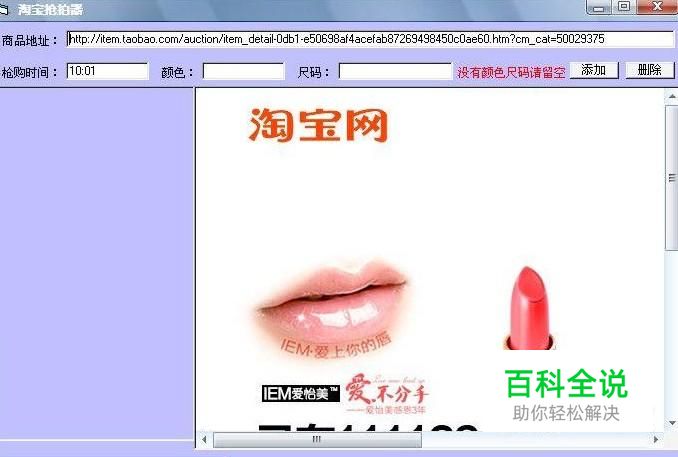Click the 删除 button
Image resolution: width=678 pixels, height=457 pixels.
pos(649,70)
